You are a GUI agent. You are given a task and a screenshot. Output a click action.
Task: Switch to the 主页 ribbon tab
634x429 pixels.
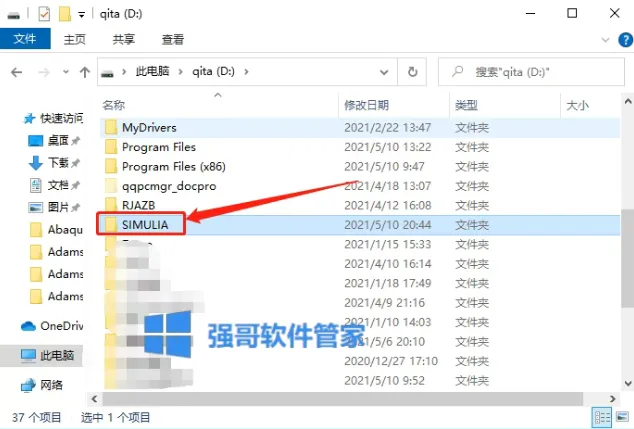(x=75, y=39)
